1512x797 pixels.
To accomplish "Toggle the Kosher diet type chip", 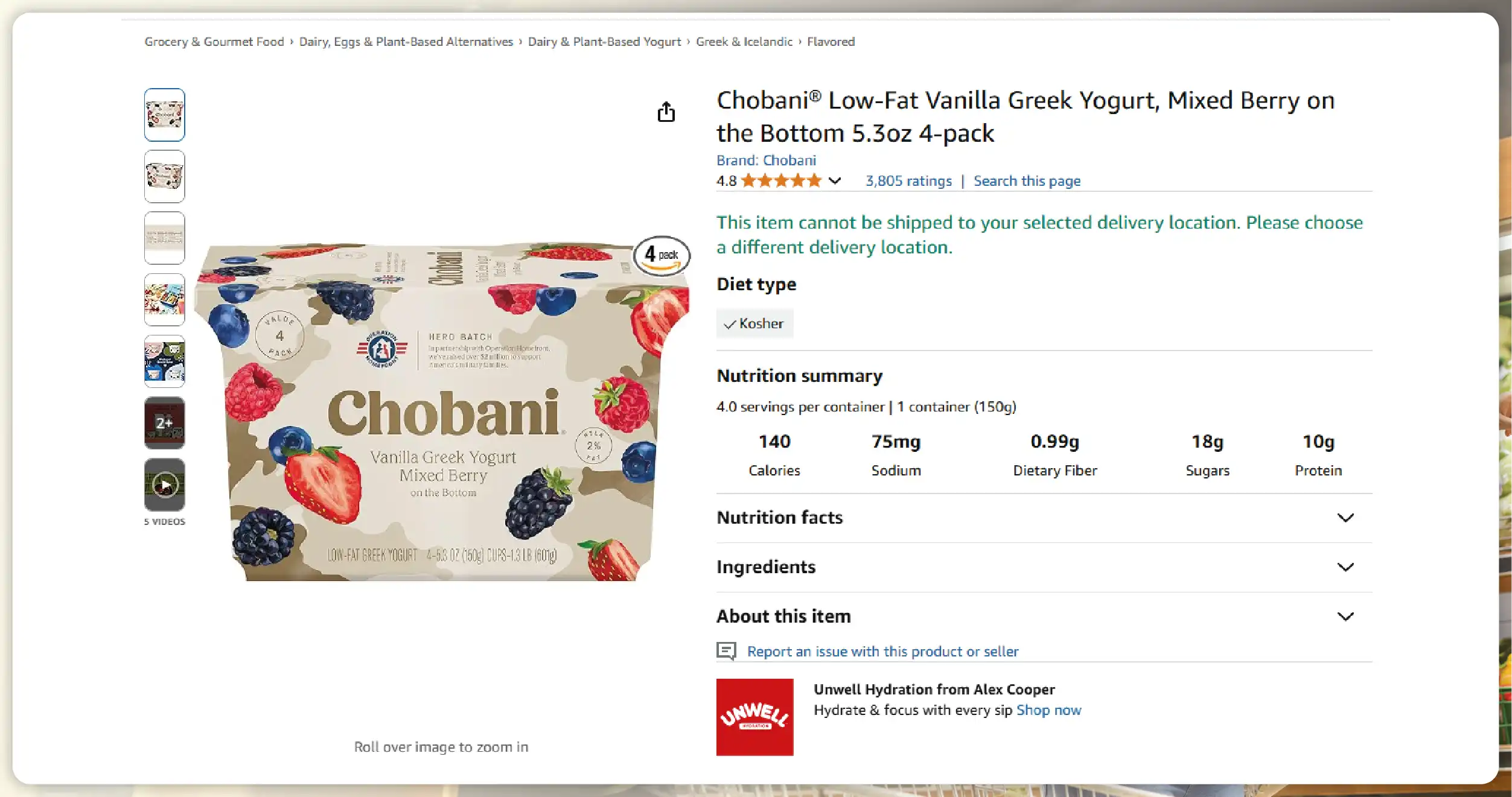I will click(x=754, y=323).
